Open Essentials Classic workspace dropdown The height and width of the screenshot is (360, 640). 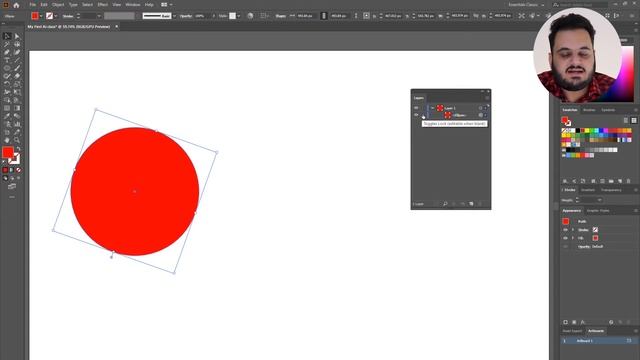[x=526, y=5]
